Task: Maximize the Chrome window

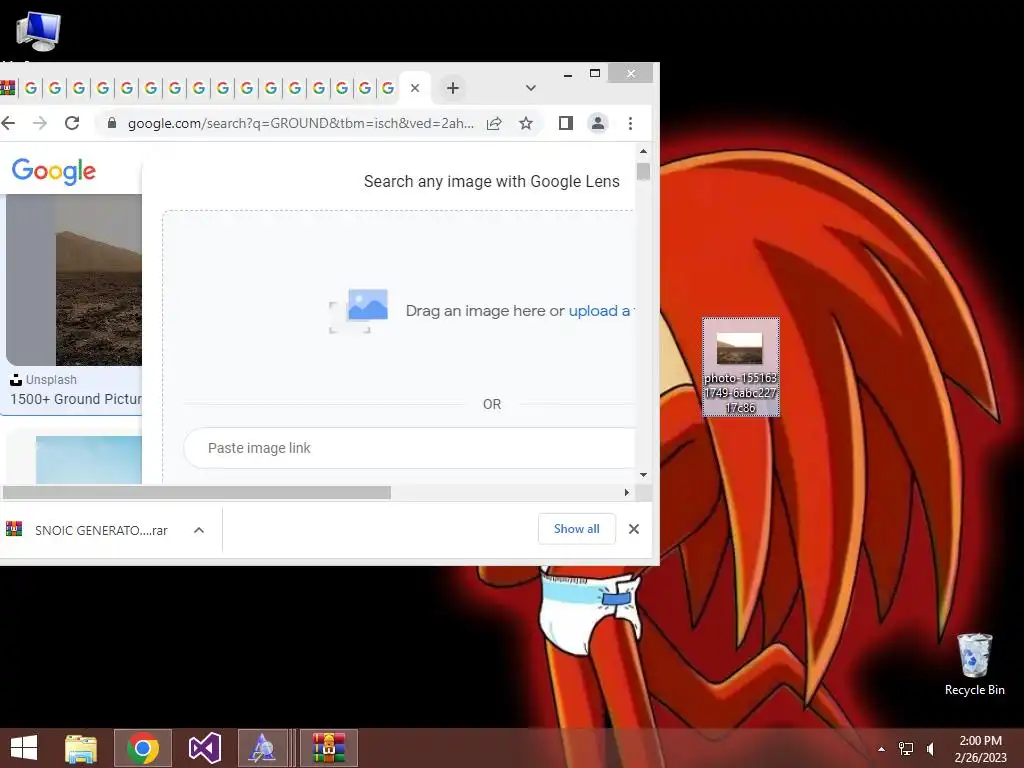Action: (594, 74)
